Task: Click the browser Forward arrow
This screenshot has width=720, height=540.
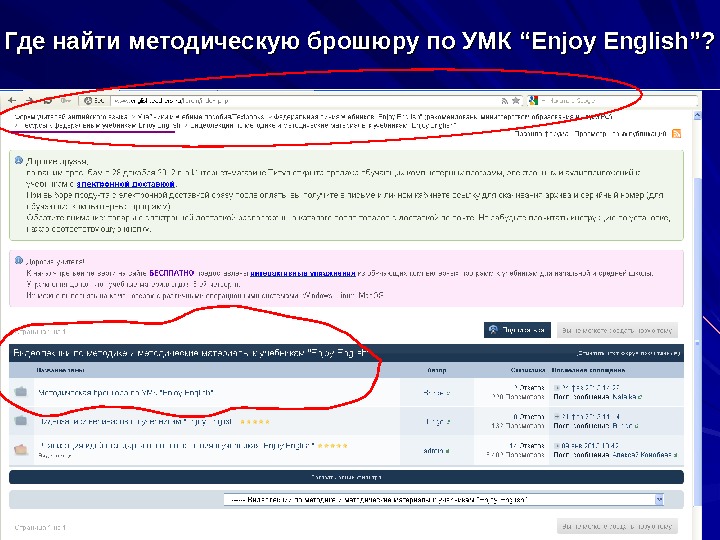Action: (x=29, y=100)
